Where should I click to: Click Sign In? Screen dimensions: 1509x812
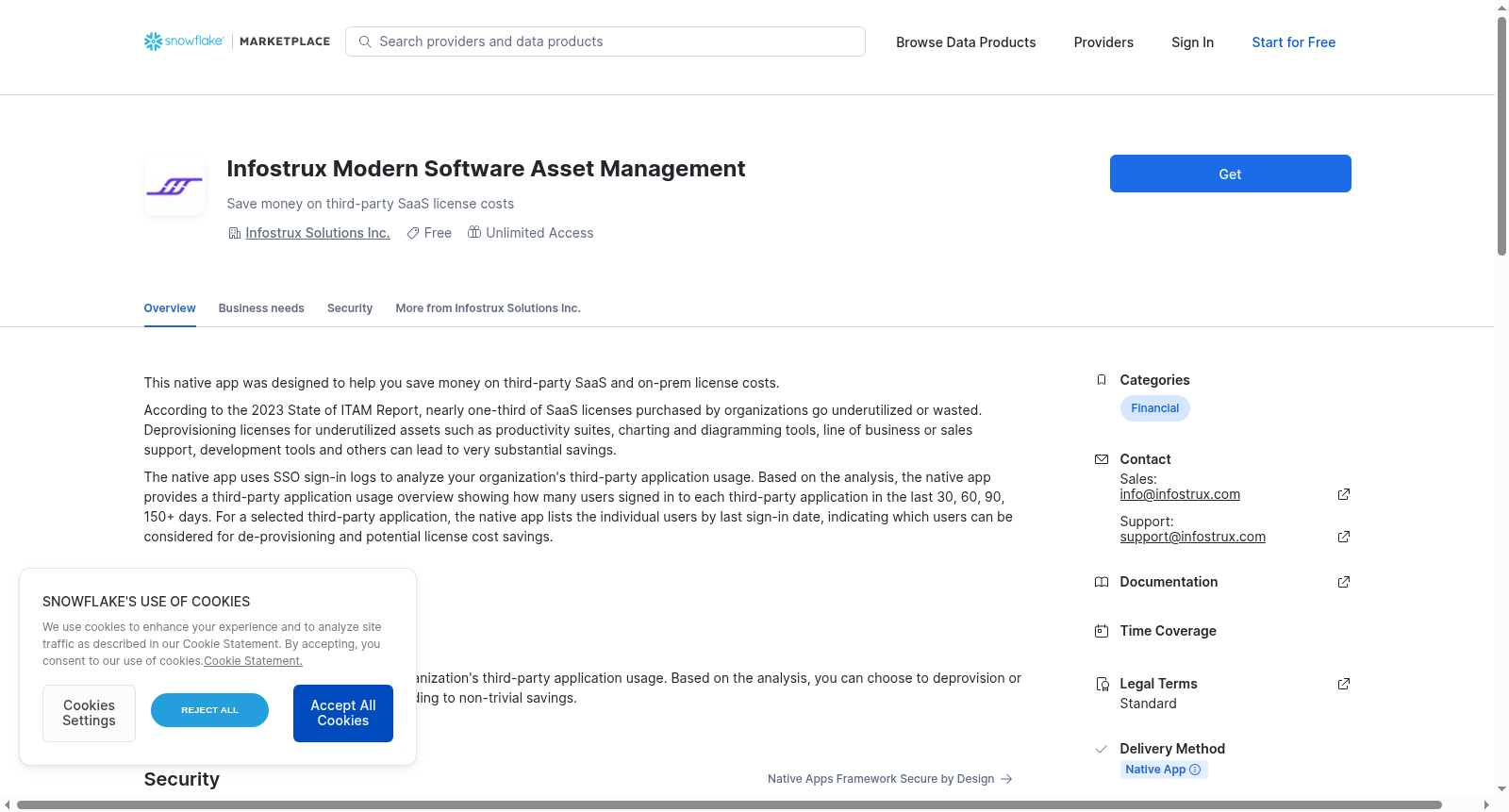pyautogui.click(x=1192, y=42)
